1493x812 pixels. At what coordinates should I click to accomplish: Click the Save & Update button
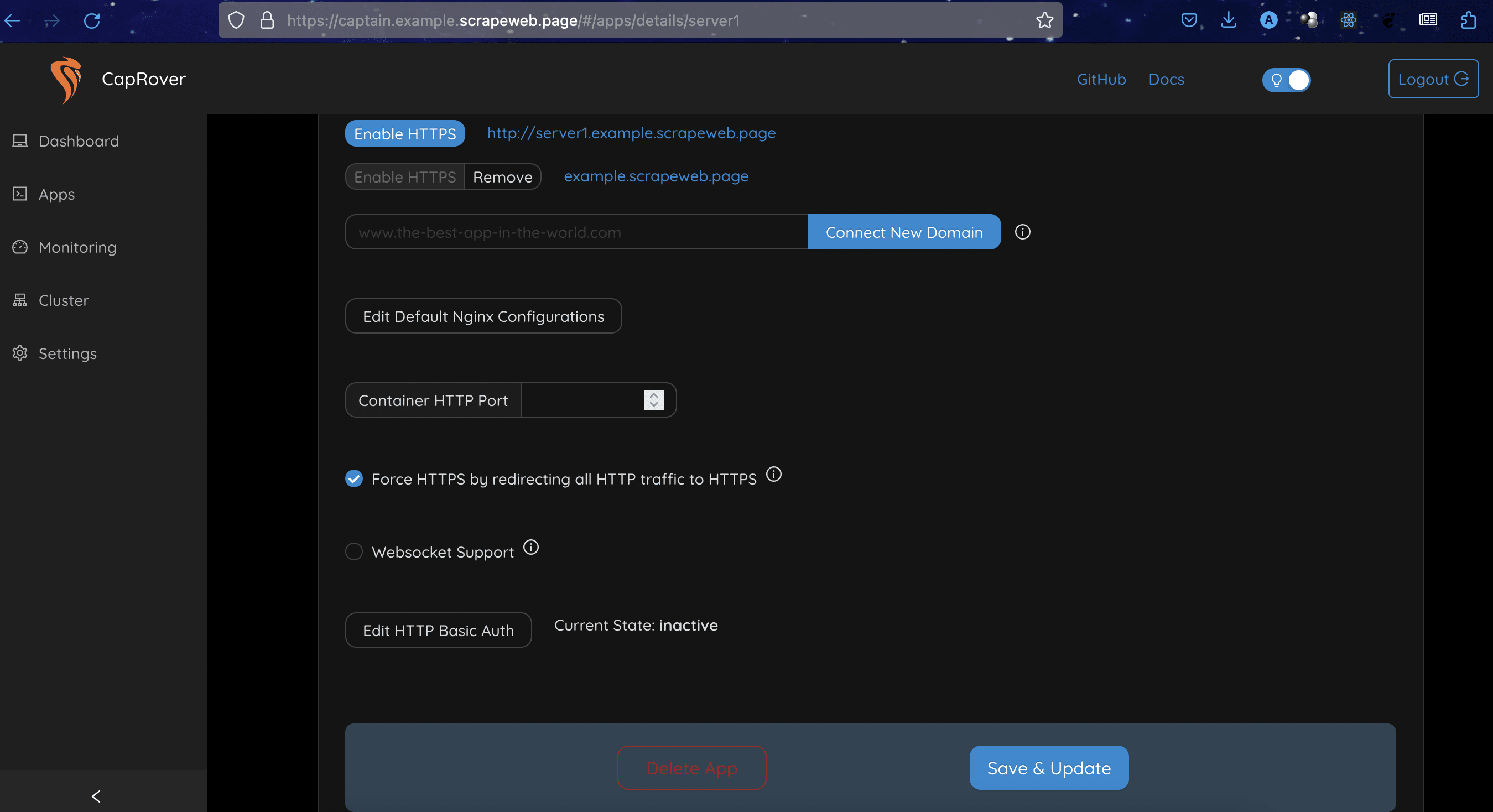(x=1048, y=768)
